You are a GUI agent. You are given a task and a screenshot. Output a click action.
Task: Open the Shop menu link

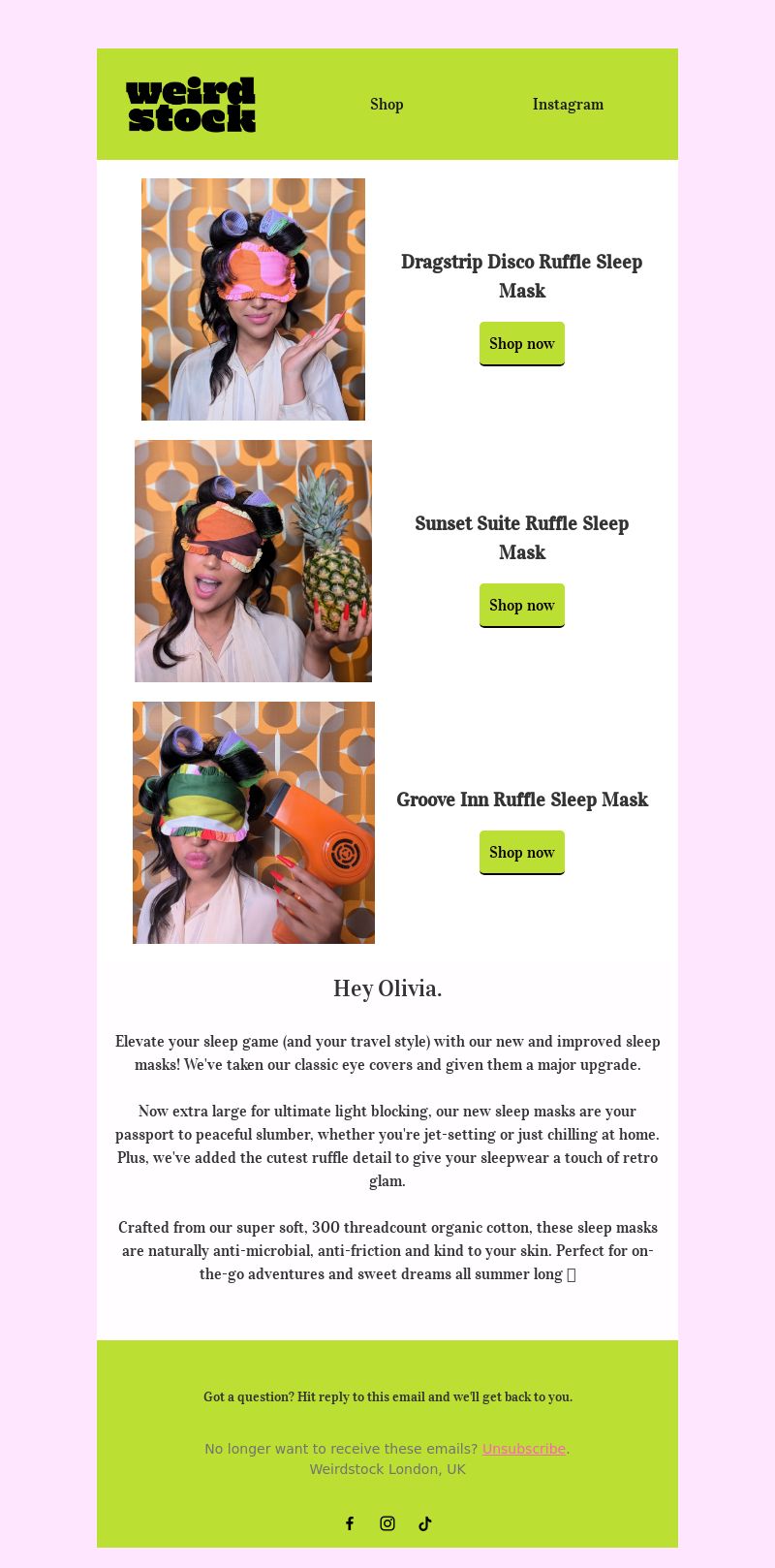point(387,104)
